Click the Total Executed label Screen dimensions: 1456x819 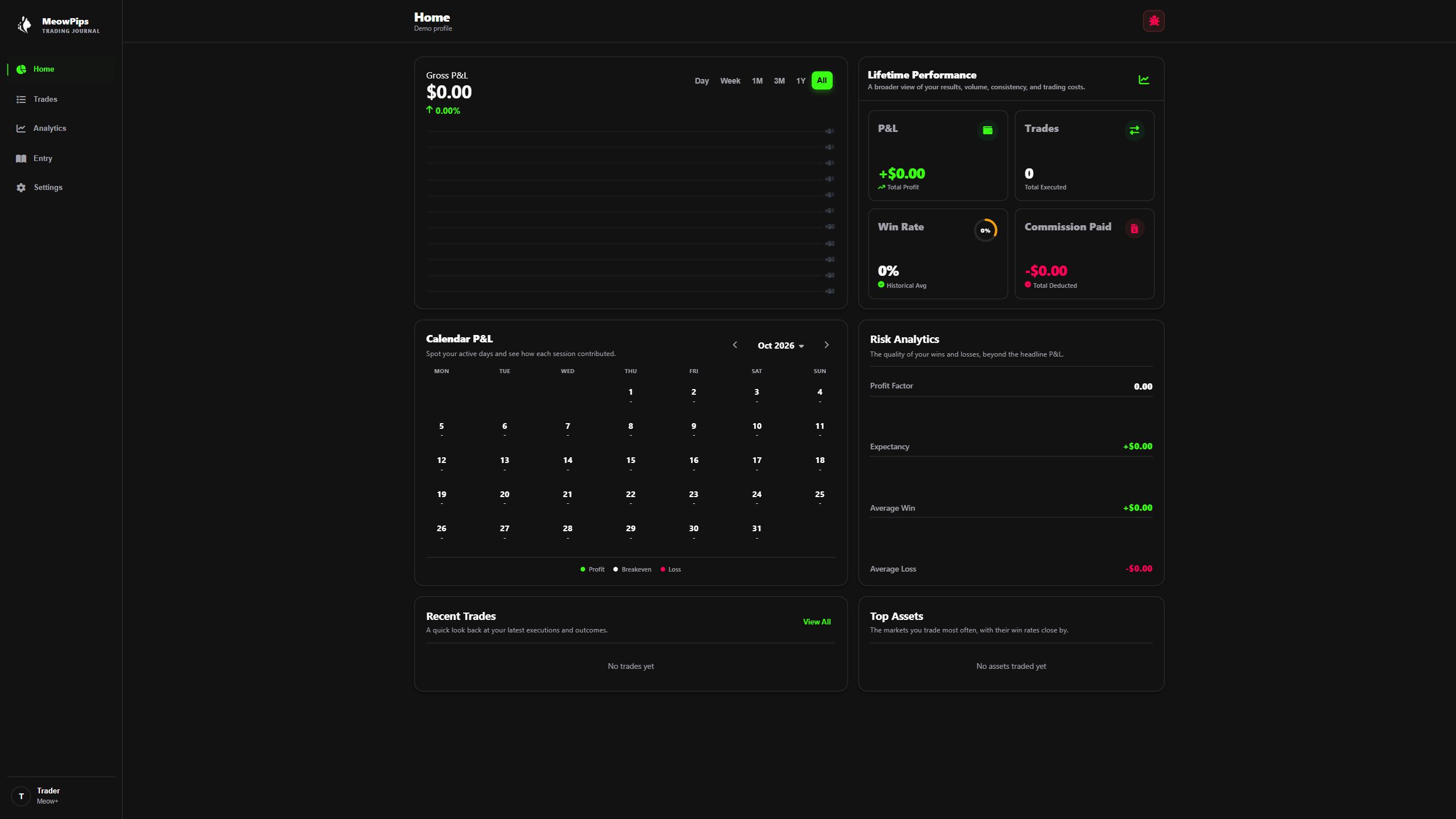coord(1045,187)
